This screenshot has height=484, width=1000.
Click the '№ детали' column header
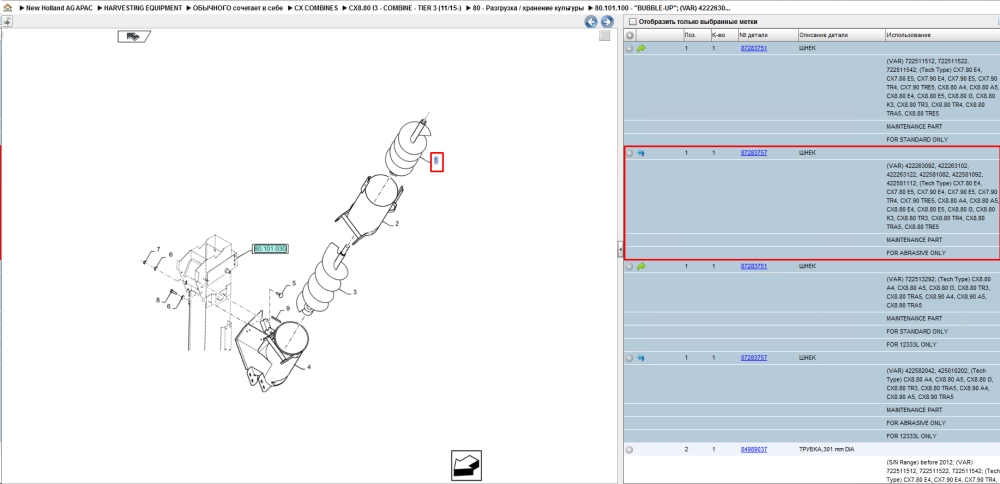coord(768,35)
